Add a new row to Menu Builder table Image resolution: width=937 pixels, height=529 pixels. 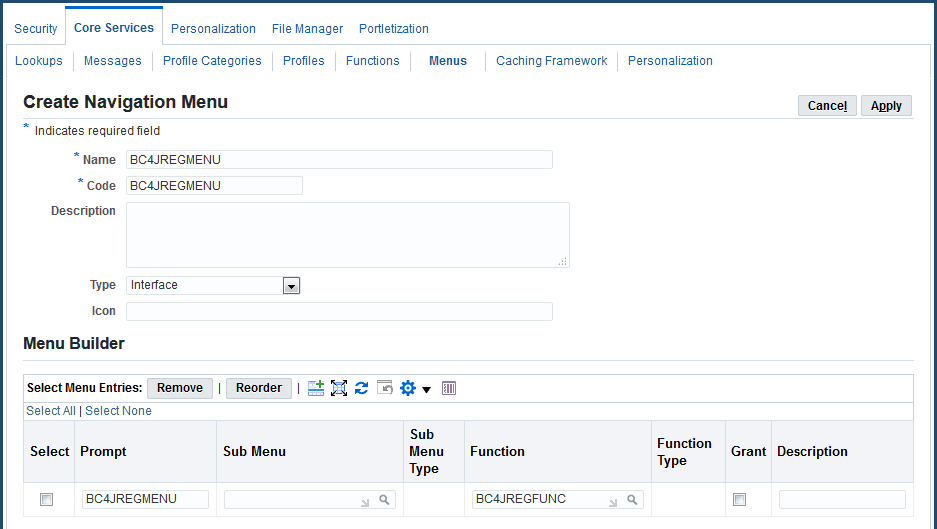(316, 388)
